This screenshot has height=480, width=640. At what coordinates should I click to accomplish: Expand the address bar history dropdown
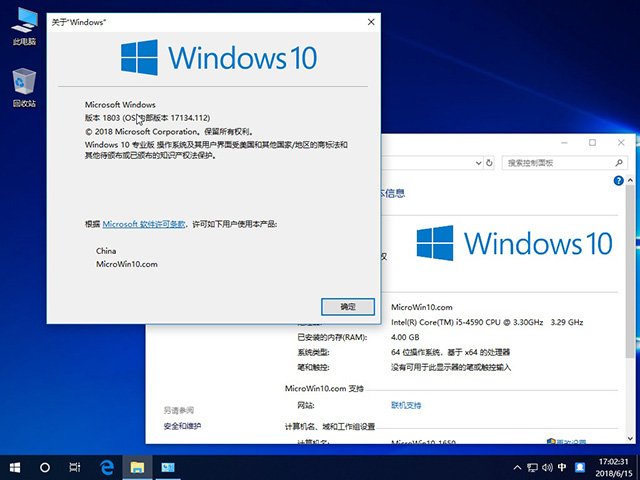[478, 163]
